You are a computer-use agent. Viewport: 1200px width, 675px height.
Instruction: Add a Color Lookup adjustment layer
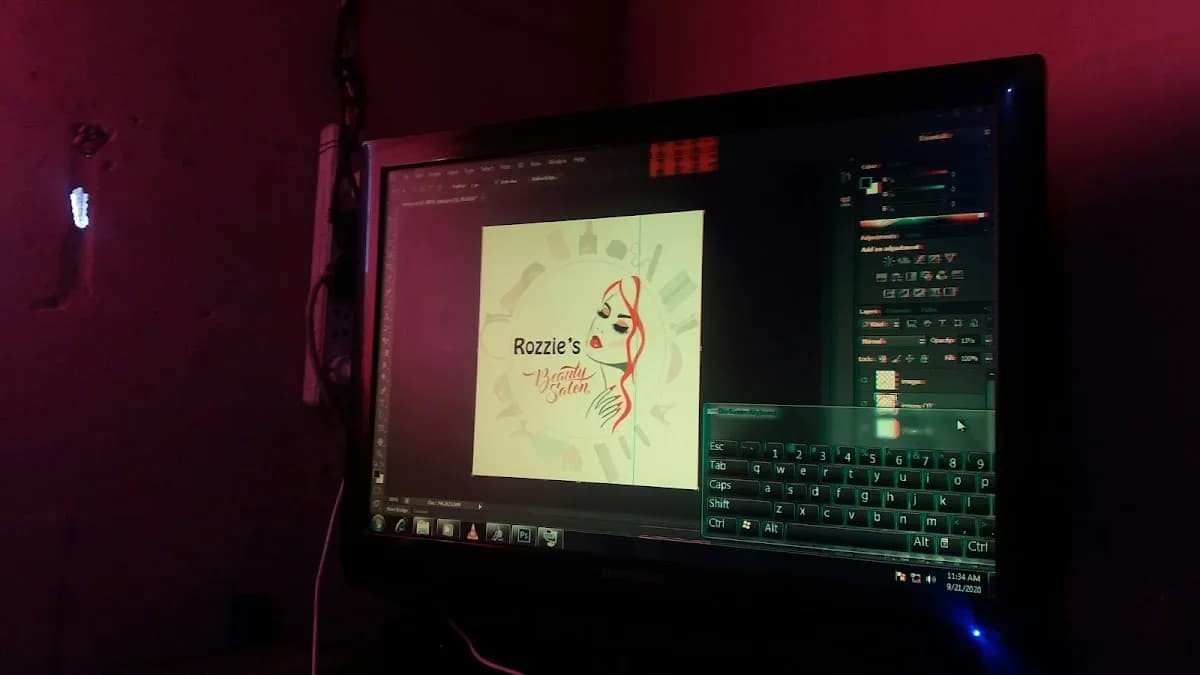click(957, 276)
